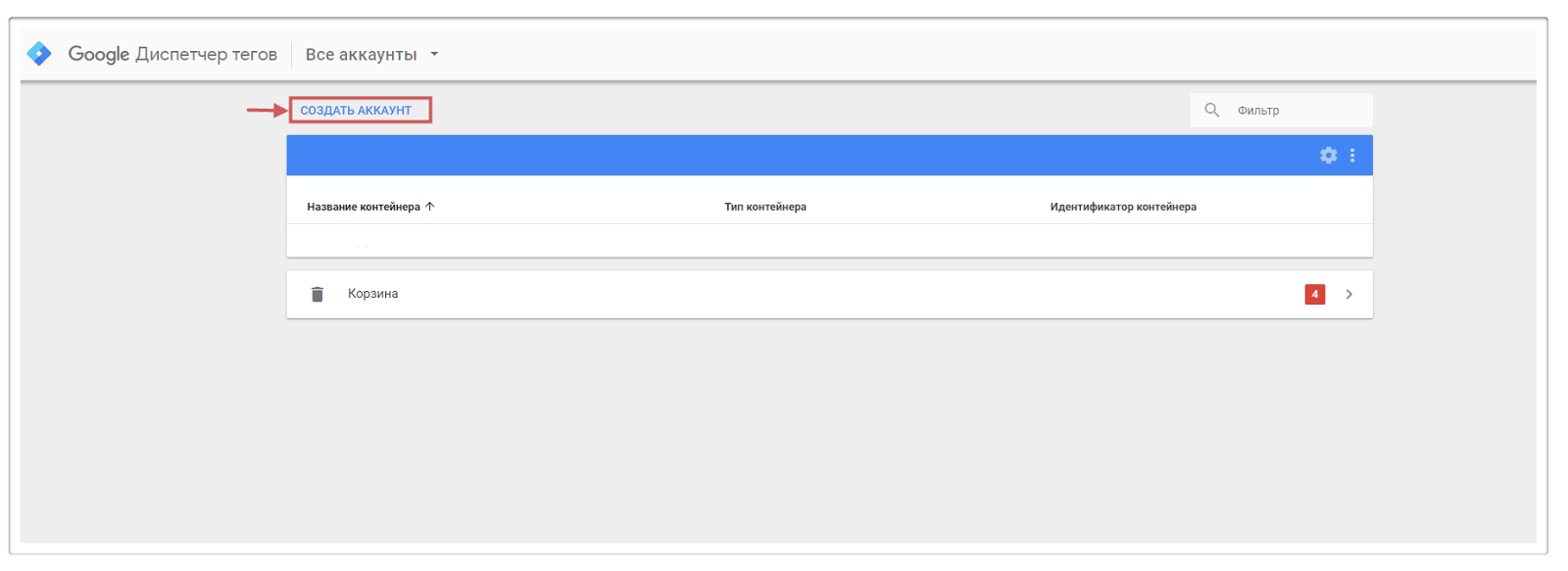
Task: Click the 'Google Диспетчер тегов' title text
Action: (x=172, y=54)
